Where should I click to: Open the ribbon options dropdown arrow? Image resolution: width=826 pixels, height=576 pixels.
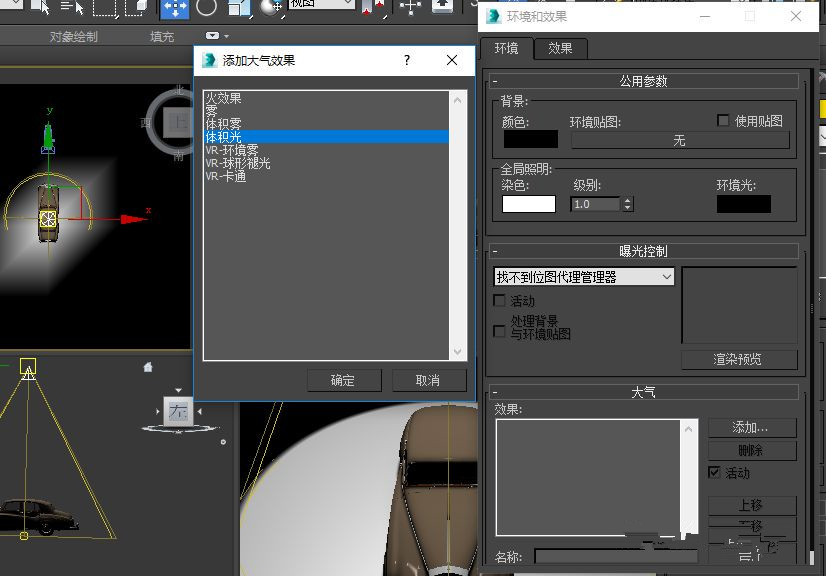tap(227, 36)
